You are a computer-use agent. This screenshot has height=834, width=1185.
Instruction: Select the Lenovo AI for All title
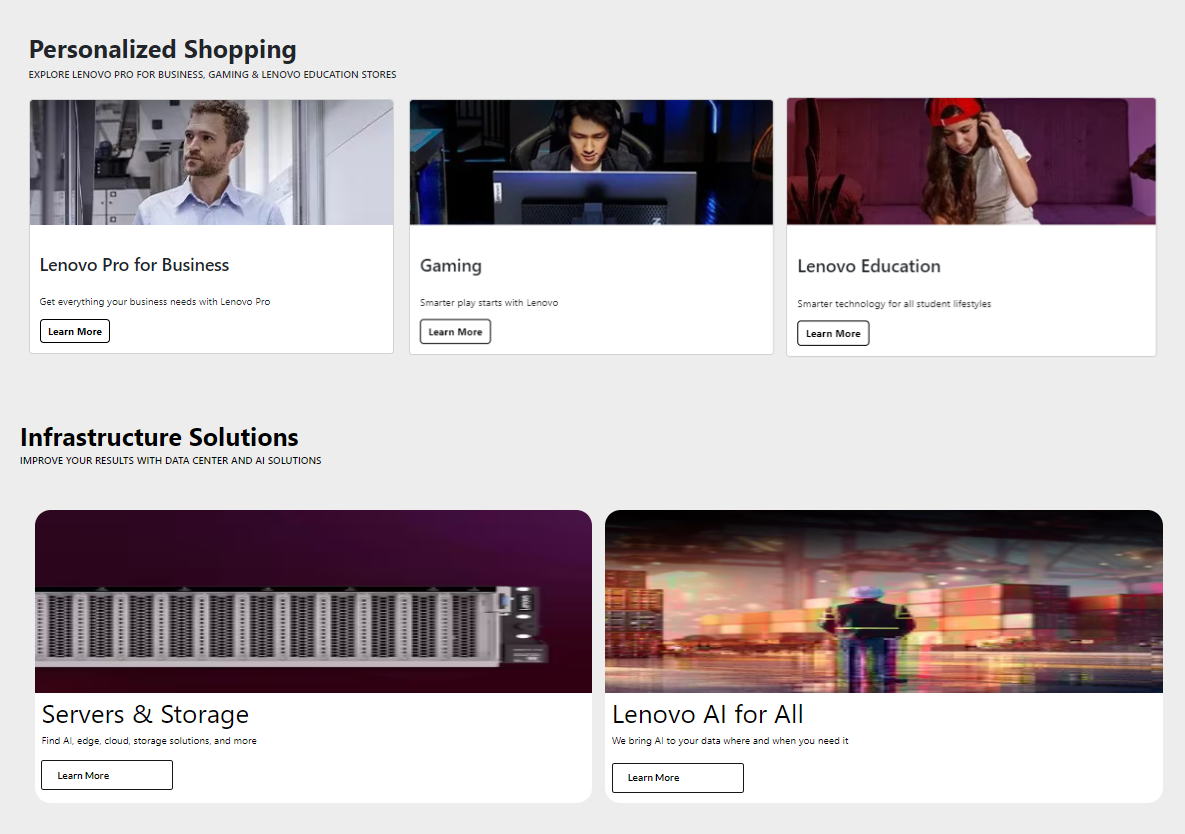pyautogui.click(x=707, y=715)
